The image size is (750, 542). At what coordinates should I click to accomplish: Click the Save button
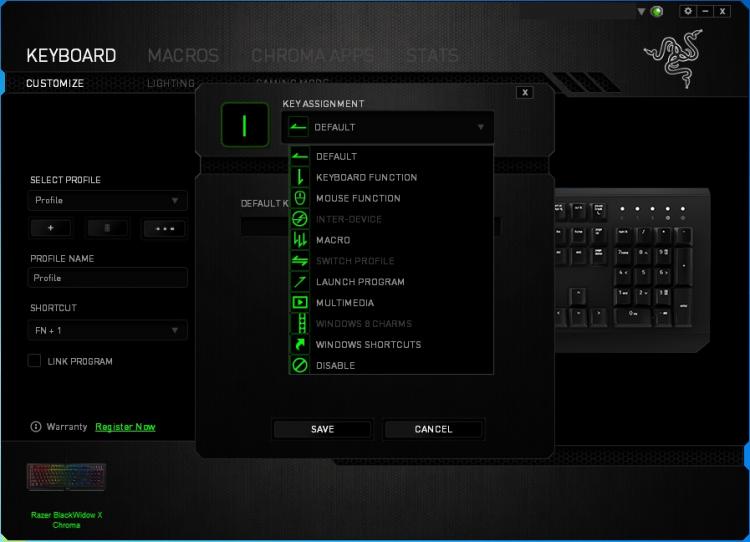(322, 429)
